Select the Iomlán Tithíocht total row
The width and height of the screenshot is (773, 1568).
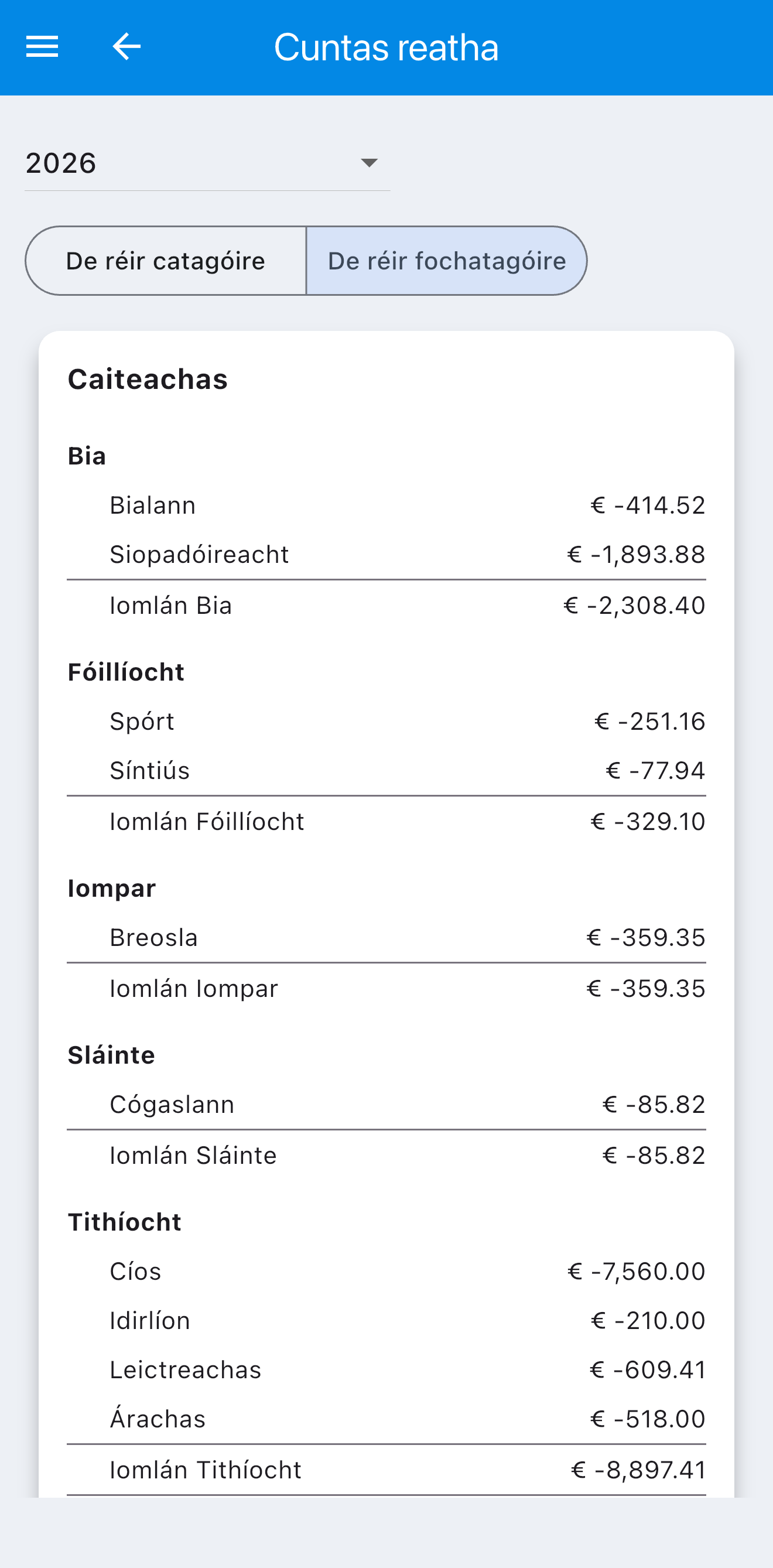pyautogui.click(x=386, y=1470)
